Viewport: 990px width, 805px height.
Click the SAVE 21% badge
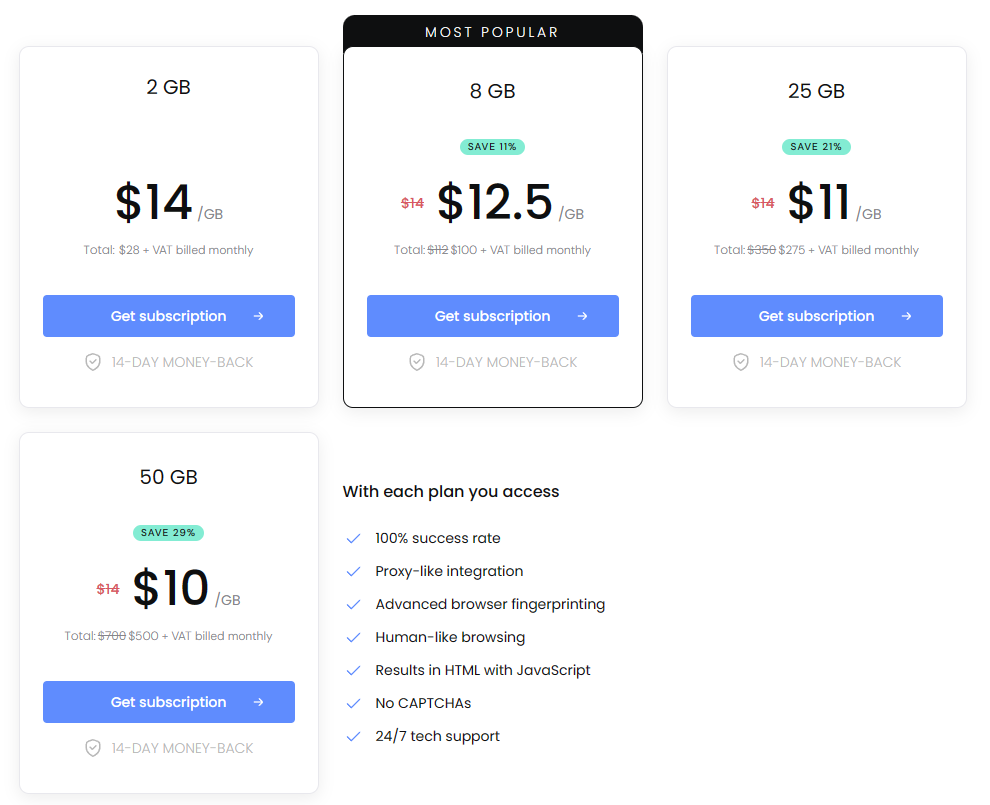tap(816, 147)
